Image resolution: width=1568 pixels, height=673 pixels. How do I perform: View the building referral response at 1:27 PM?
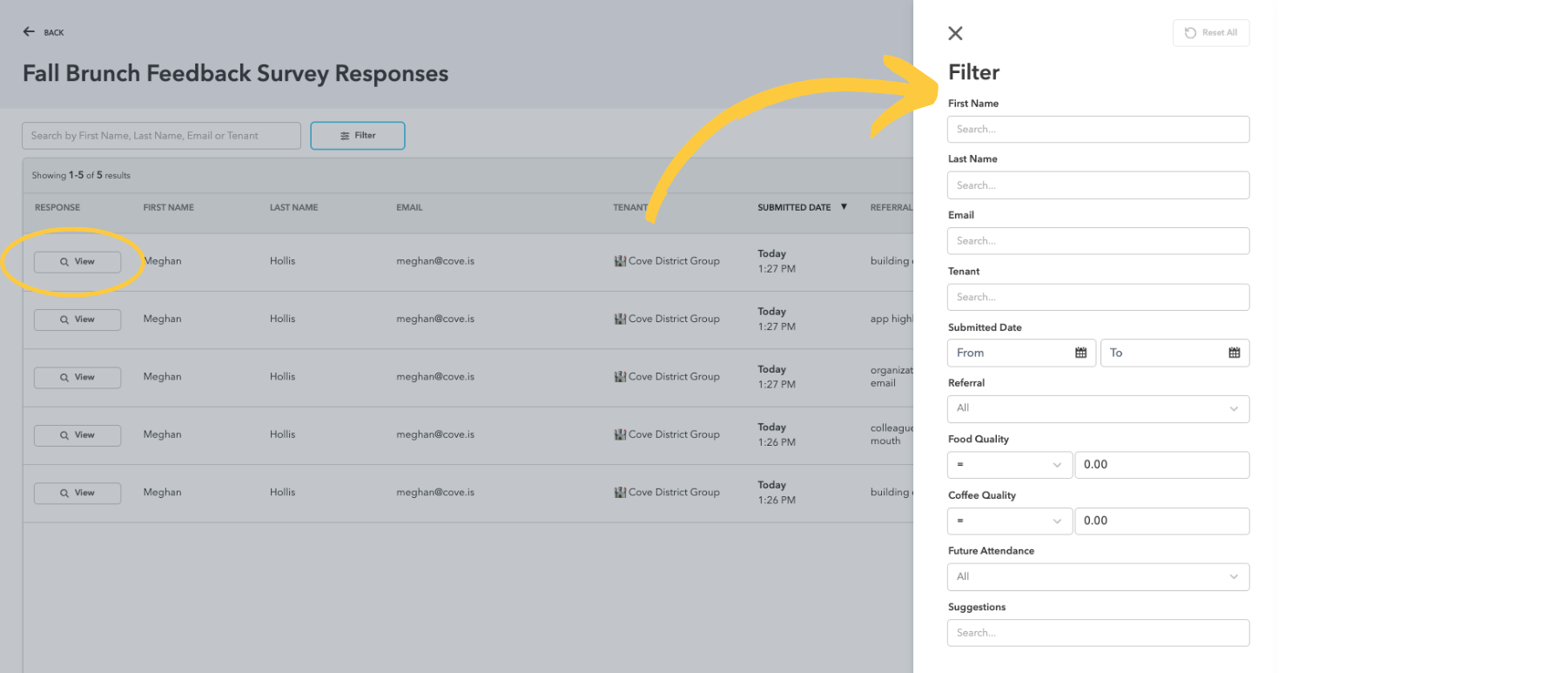(77, 262)
